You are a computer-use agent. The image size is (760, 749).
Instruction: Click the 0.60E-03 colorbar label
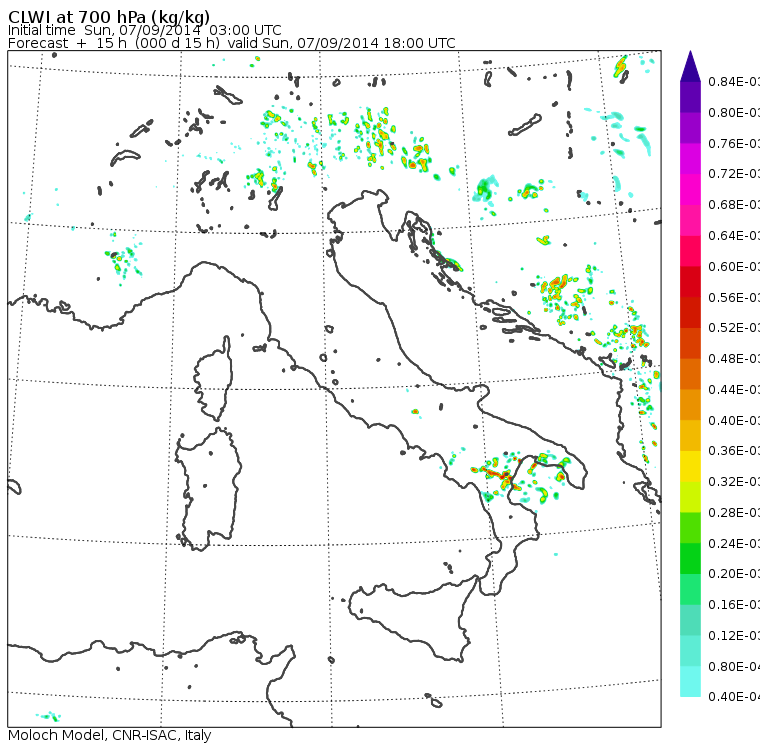tap(734, 267)
